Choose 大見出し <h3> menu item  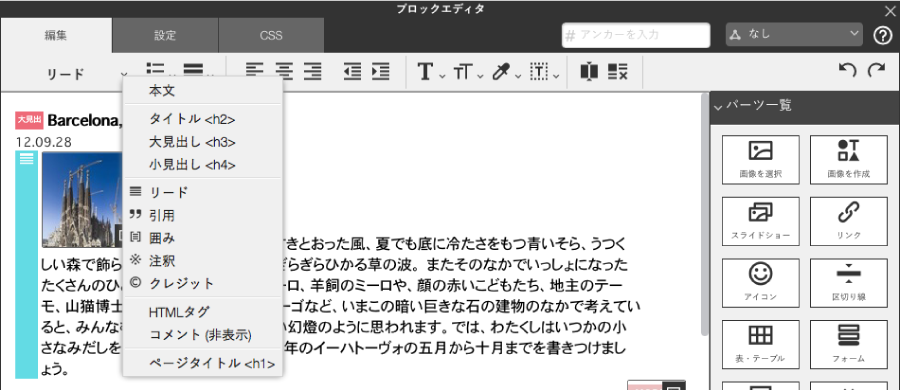pos(203,142)
